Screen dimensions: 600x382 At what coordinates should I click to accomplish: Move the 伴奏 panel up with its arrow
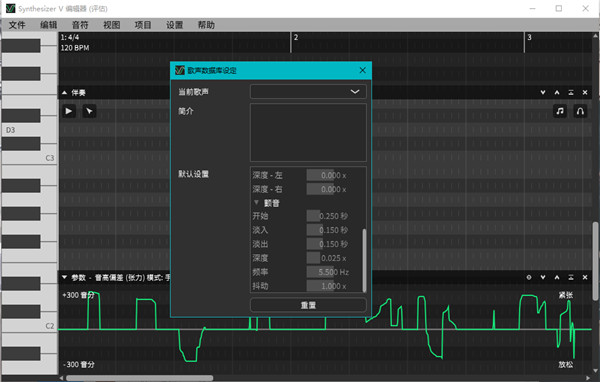(x=557, y=93)
